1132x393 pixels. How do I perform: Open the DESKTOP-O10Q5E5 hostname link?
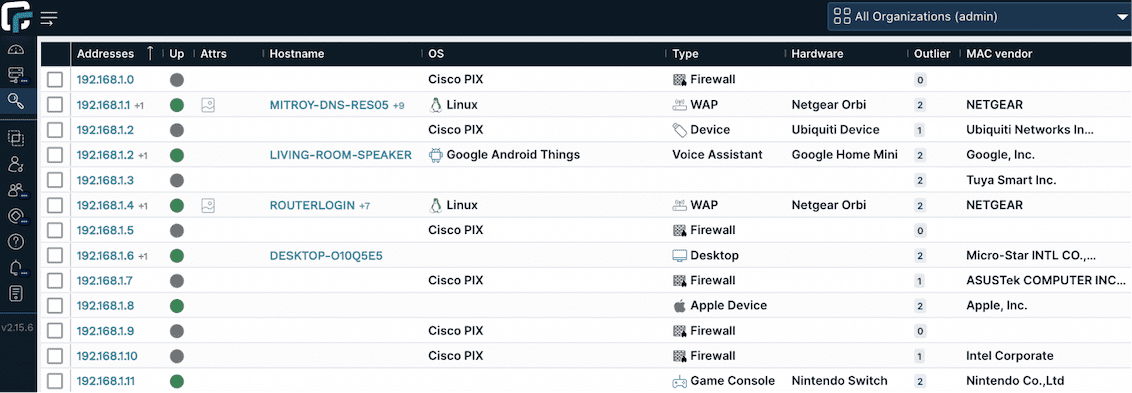click(326, 255)
